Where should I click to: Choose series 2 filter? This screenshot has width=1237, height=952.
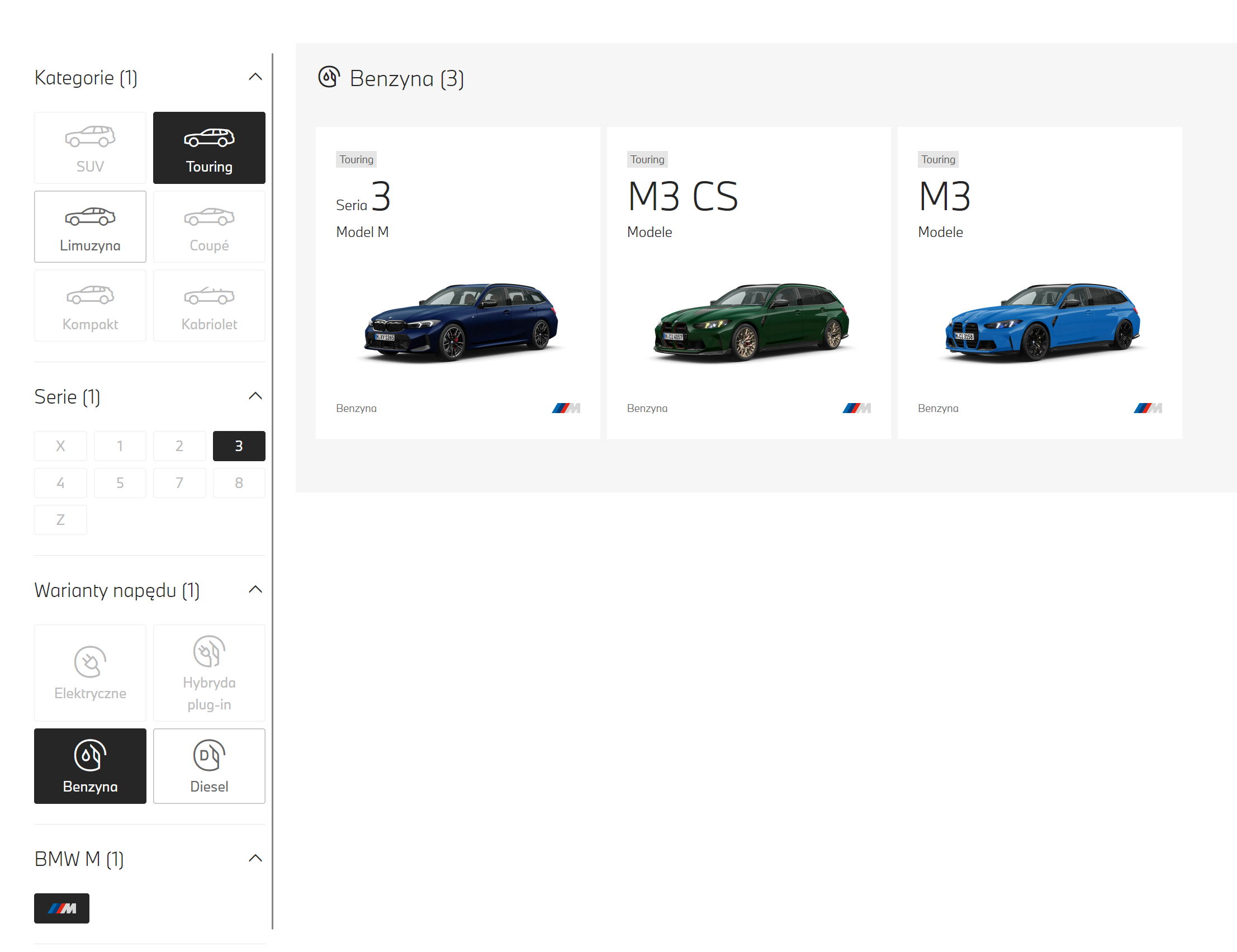[x=179, y=446]
